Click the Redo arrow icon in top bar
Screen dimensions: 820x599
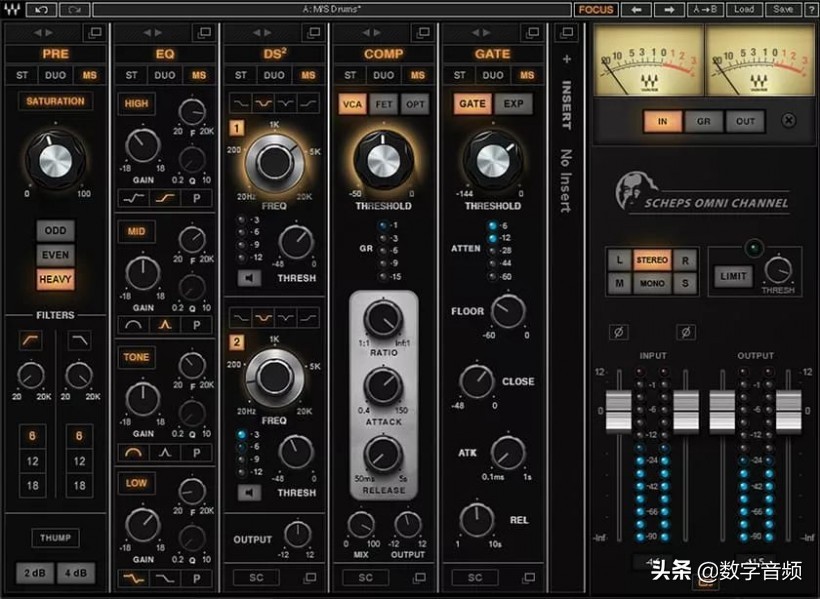coord(75,9)
